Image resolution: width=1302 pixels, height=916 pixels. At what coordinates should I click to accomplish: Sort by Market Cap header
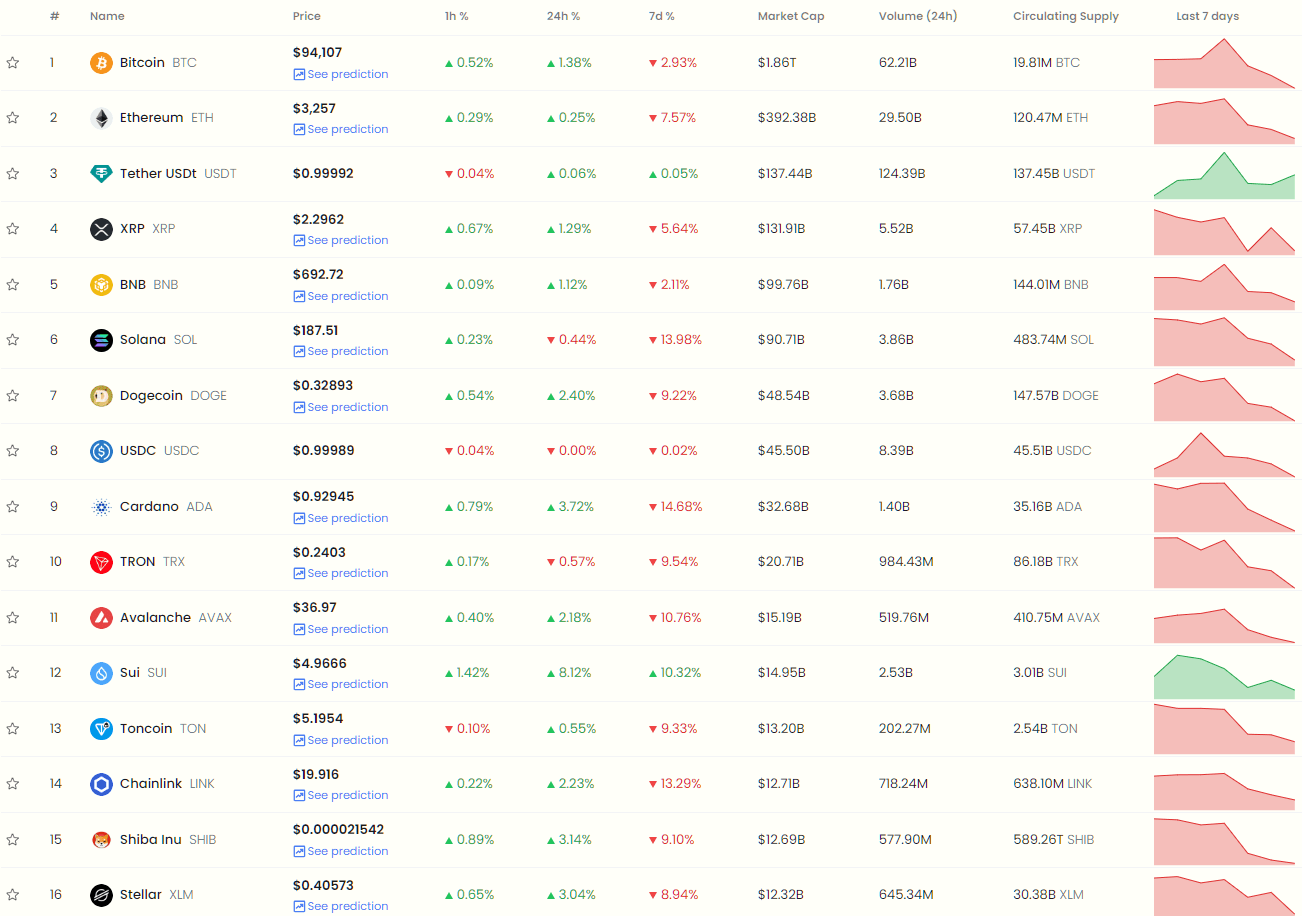791,16
